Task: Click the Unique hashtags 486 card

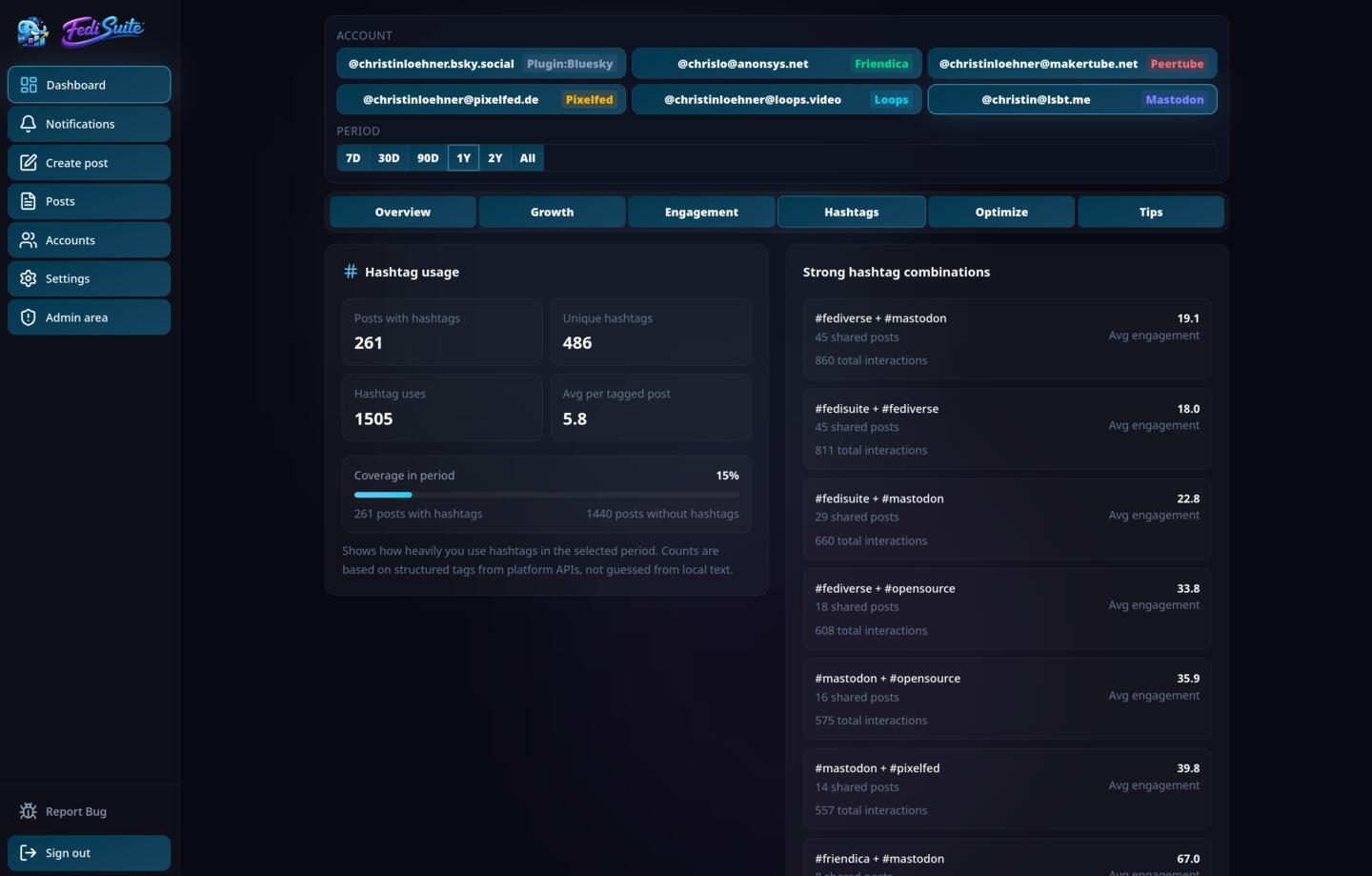Action: (651, 332)
